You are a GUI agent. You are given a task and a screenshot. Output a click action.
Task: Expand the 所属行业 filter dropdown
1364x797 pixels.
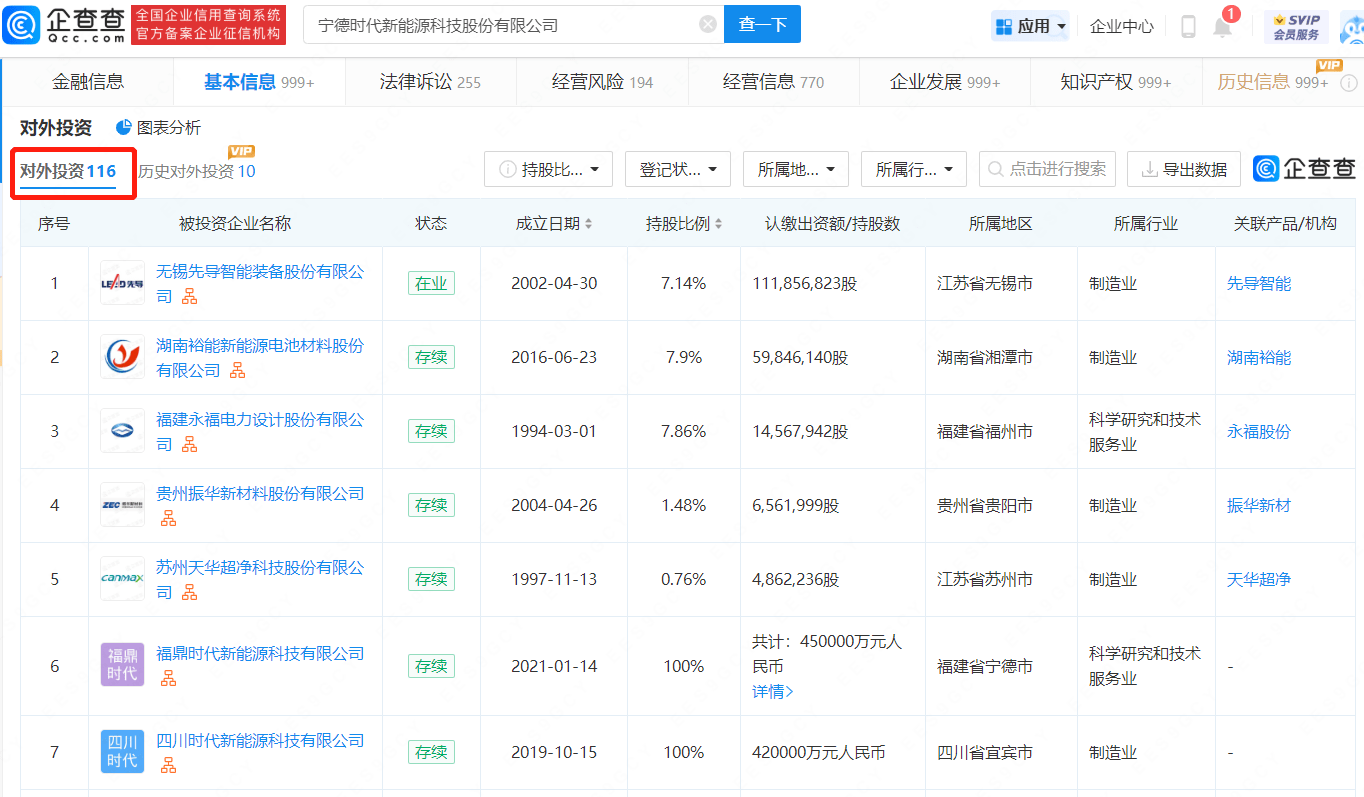coord(914,169)
